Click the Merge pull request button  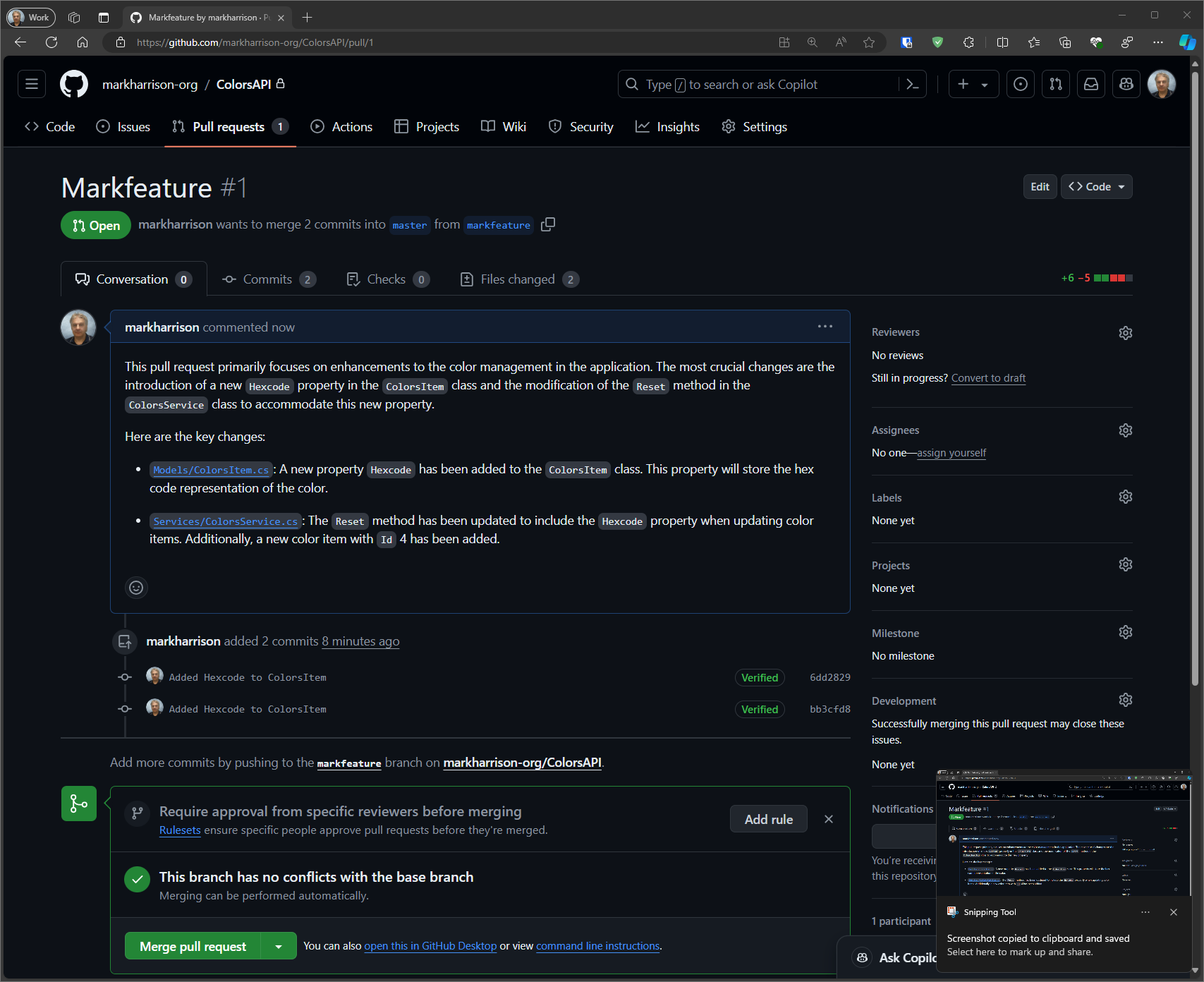tap(193, 946)
